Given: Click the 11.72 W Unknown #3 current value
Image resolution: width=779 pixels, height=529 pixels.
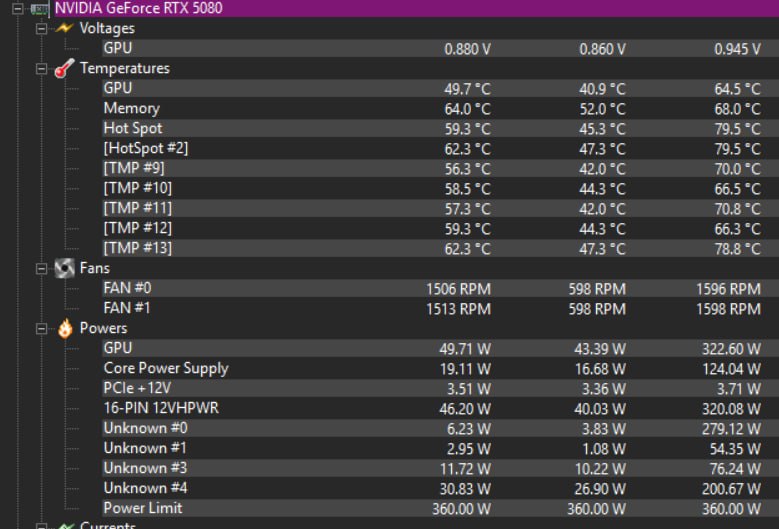Looking at the screenshot, I should [465, 469].
